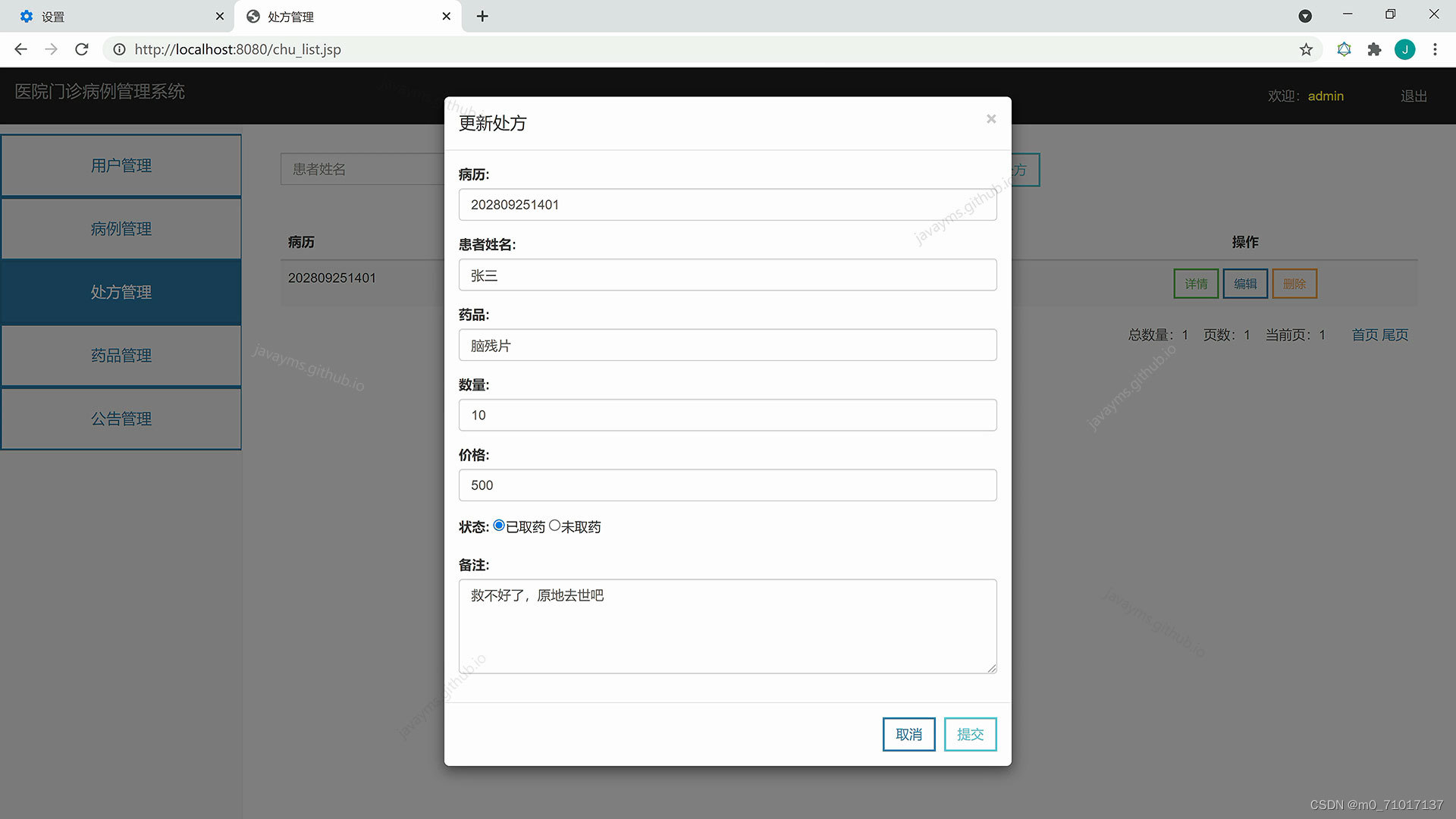This screenshot has height=819, width=1456.
Task: Go to 首页 pagination link
Action: tap(1365, 334)
